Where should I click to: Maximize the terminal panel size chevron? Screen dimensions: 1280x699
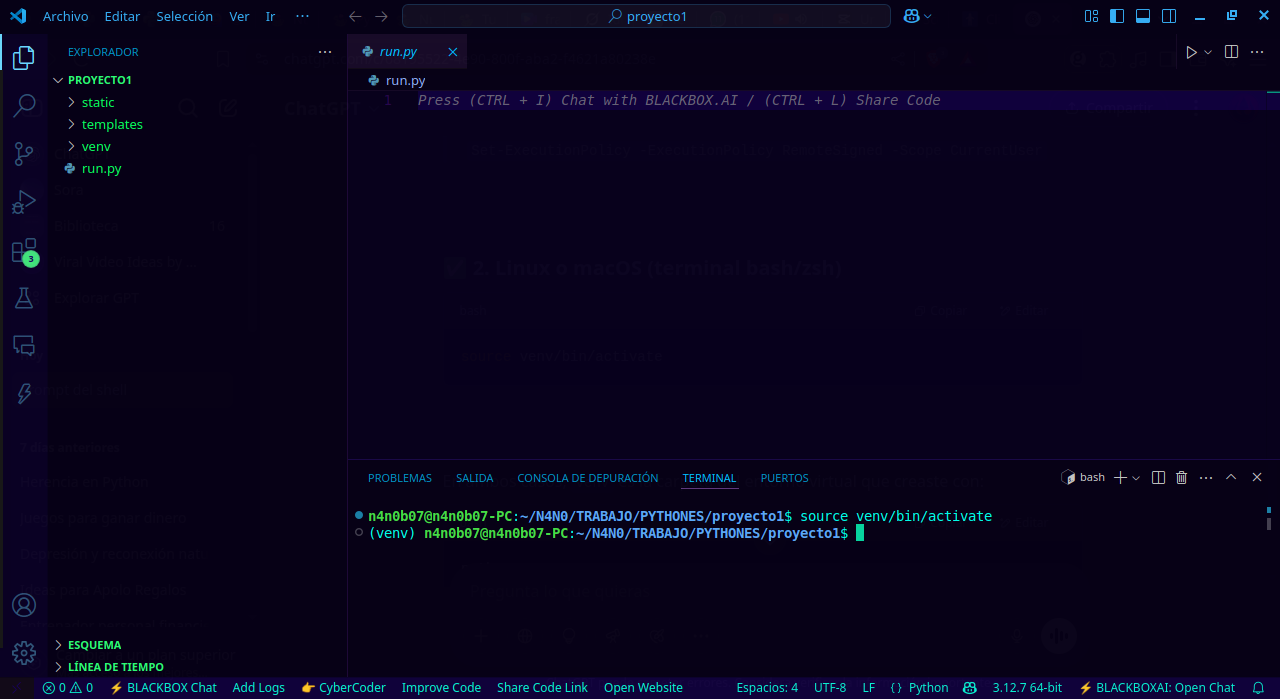[1231, 478]
